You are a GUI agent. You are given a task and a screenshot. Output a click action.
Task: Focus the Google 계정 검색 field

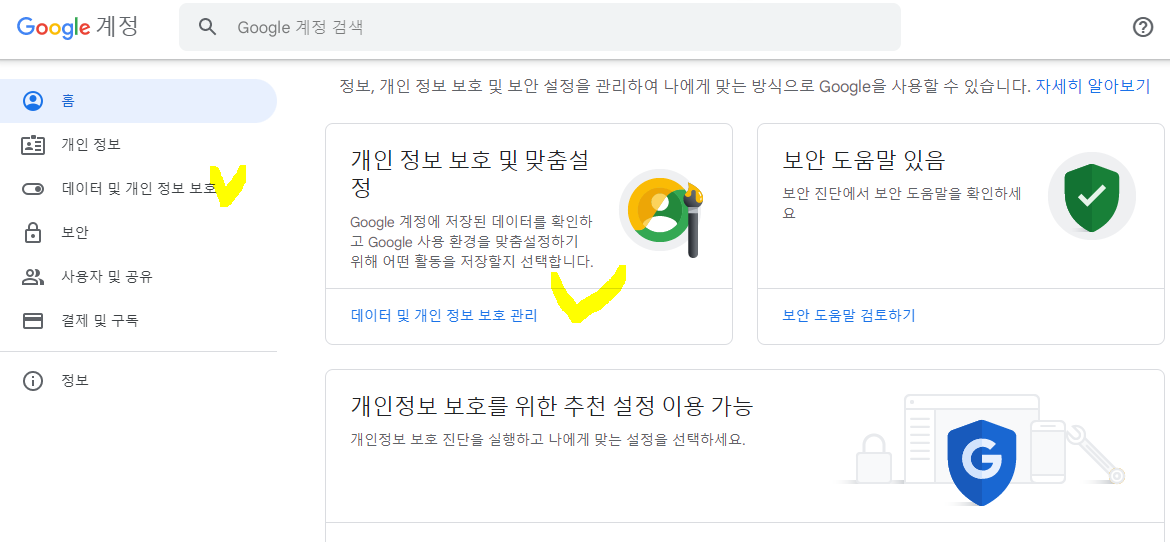pos(539,27)
